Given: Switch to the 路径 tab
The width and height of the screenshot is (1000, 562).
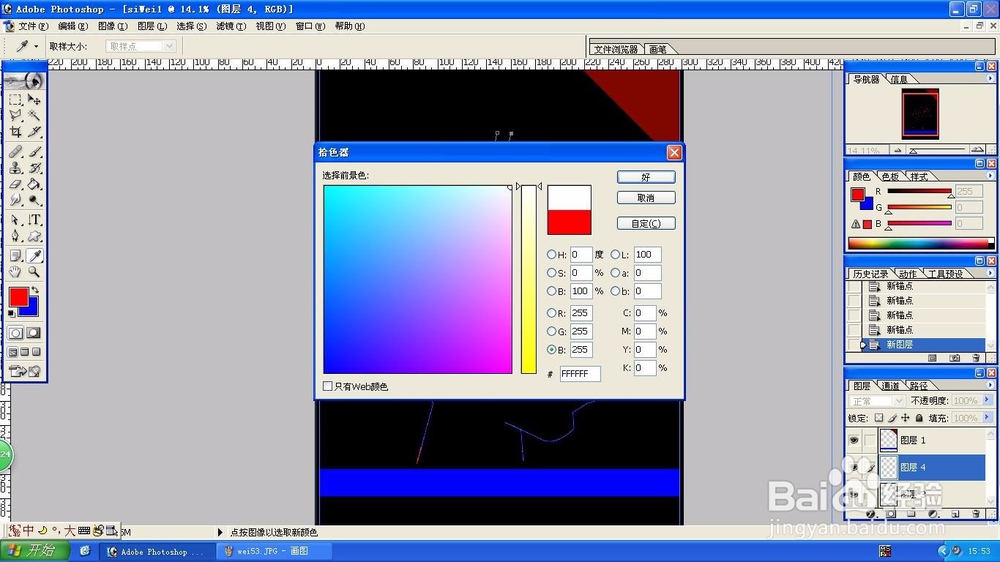Looking at the screenshot, I should (x=918, y=386).
